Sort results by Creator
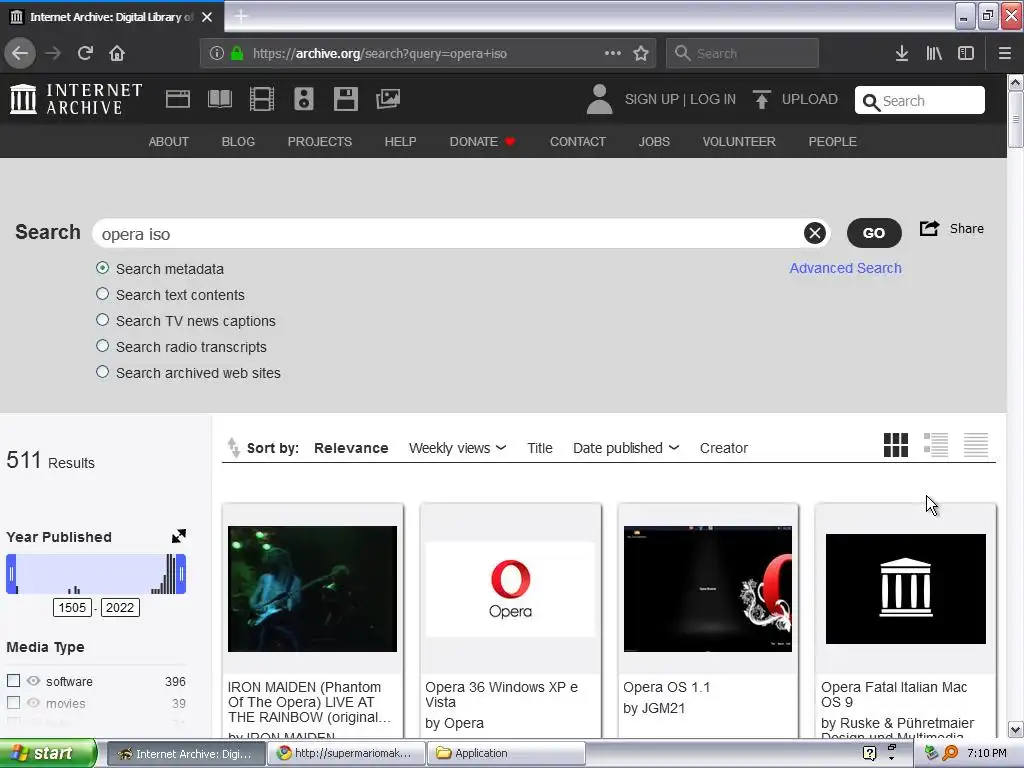 724,448
